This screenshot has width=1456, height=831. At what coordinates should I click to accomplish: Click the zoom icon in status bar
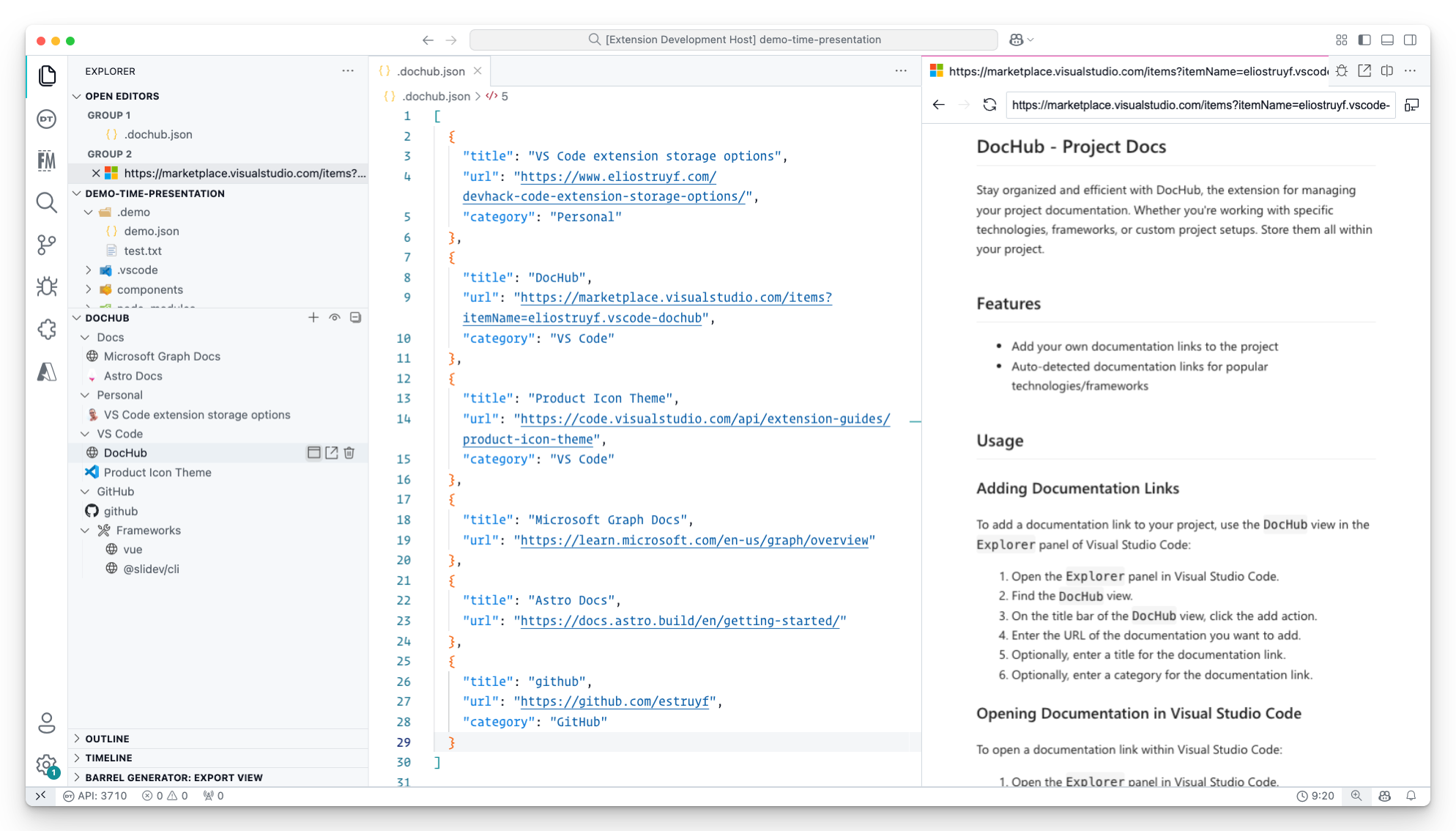click(x=1356, y=796)
